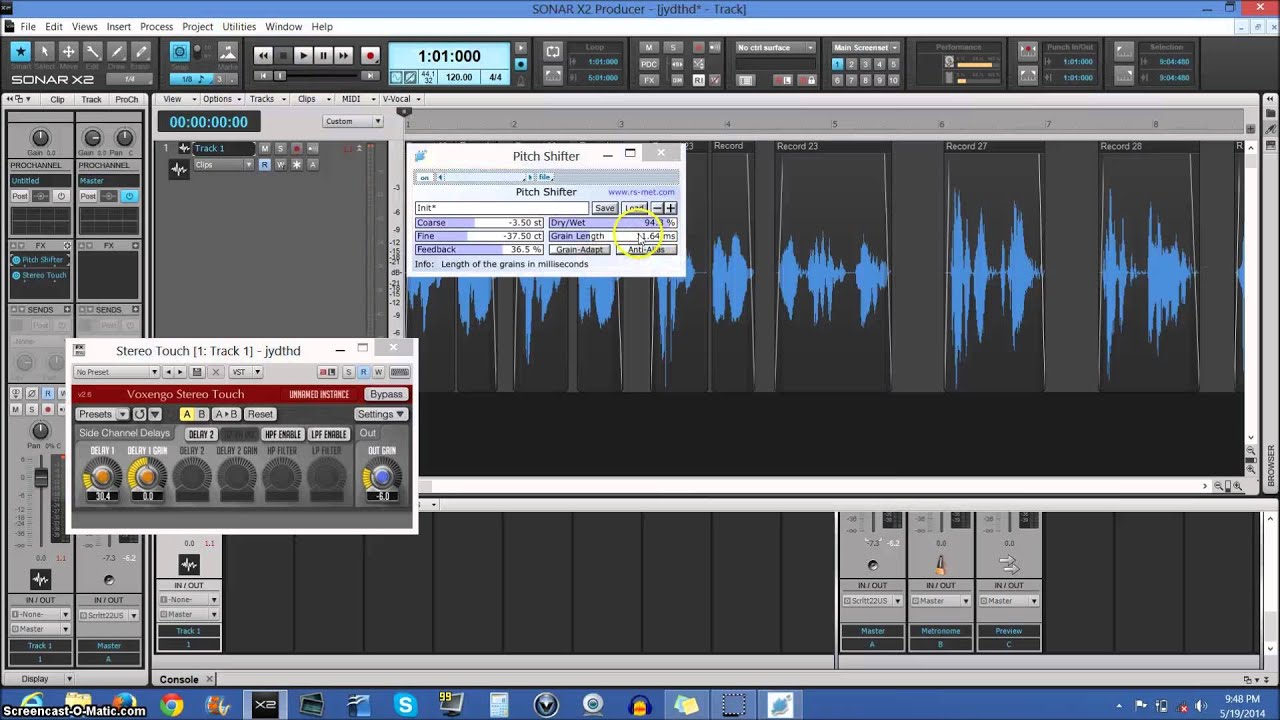Open No ctrl surface dropdown
Screen dimensions: 1280x720
point(776,47)
